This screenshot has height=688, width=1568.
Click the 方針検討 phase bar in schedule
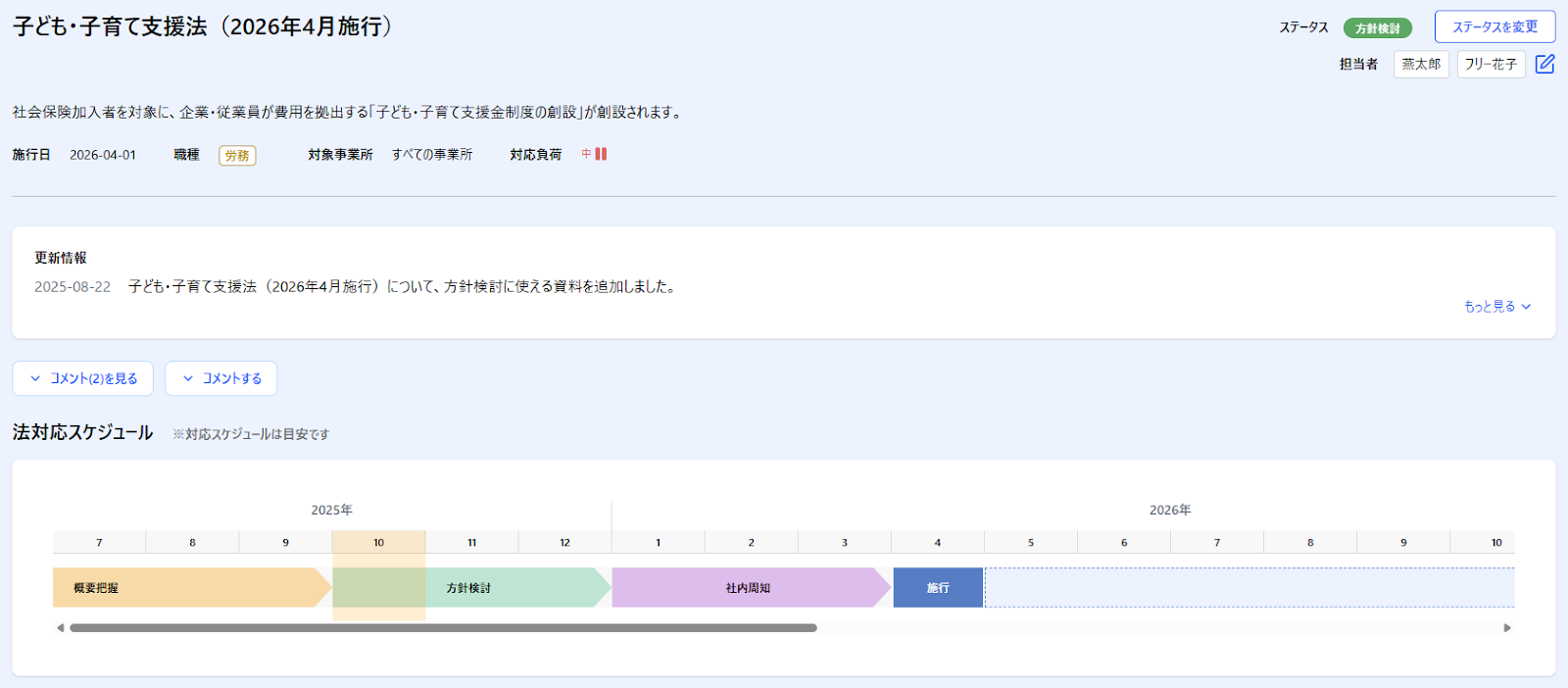[x=472, y=588]
